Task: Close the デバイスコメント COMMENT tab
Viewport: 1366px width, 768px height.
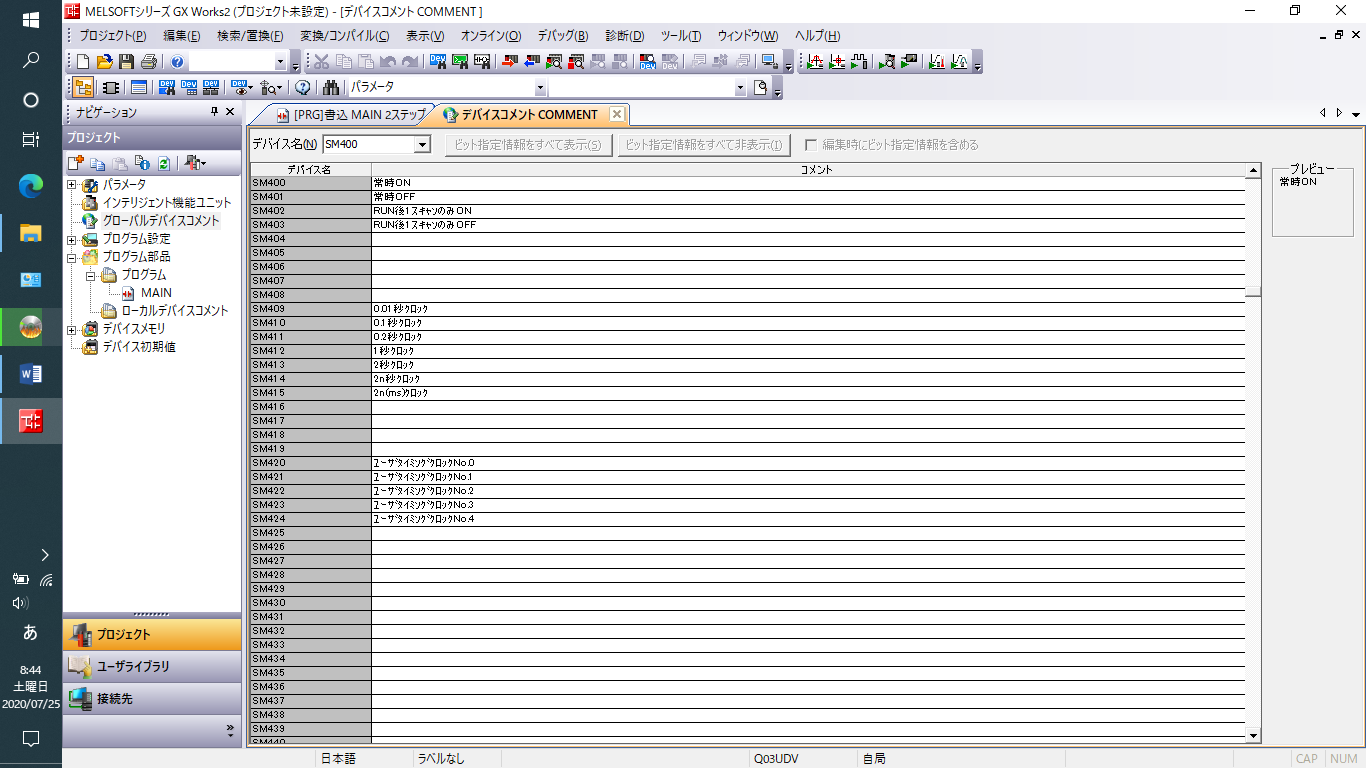Action: pyautogui.click(x=617, y=114)
